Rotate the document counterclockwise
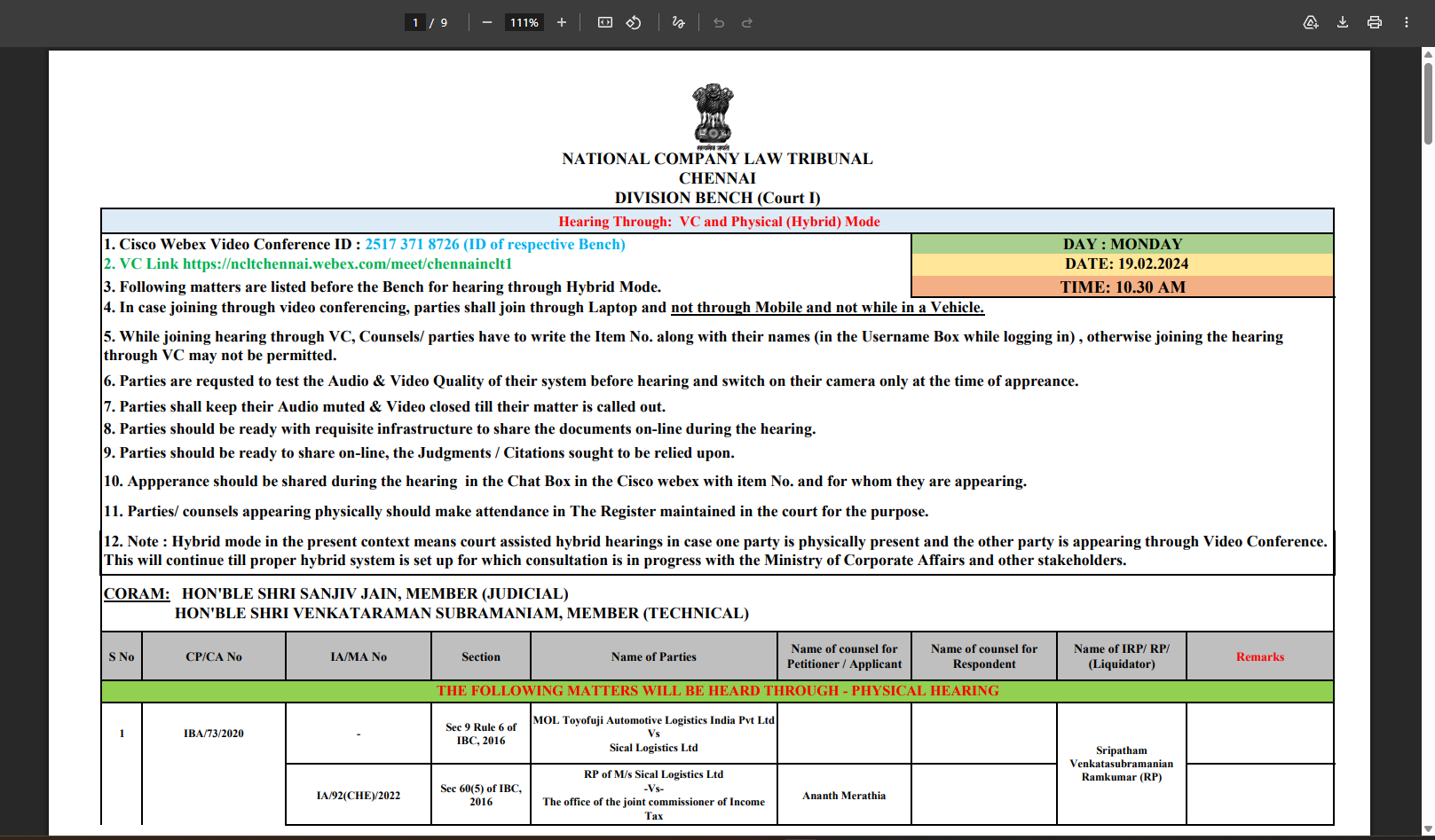This screenshot has width=1435, height=840. pyautogui.click(x=634, y=22)
